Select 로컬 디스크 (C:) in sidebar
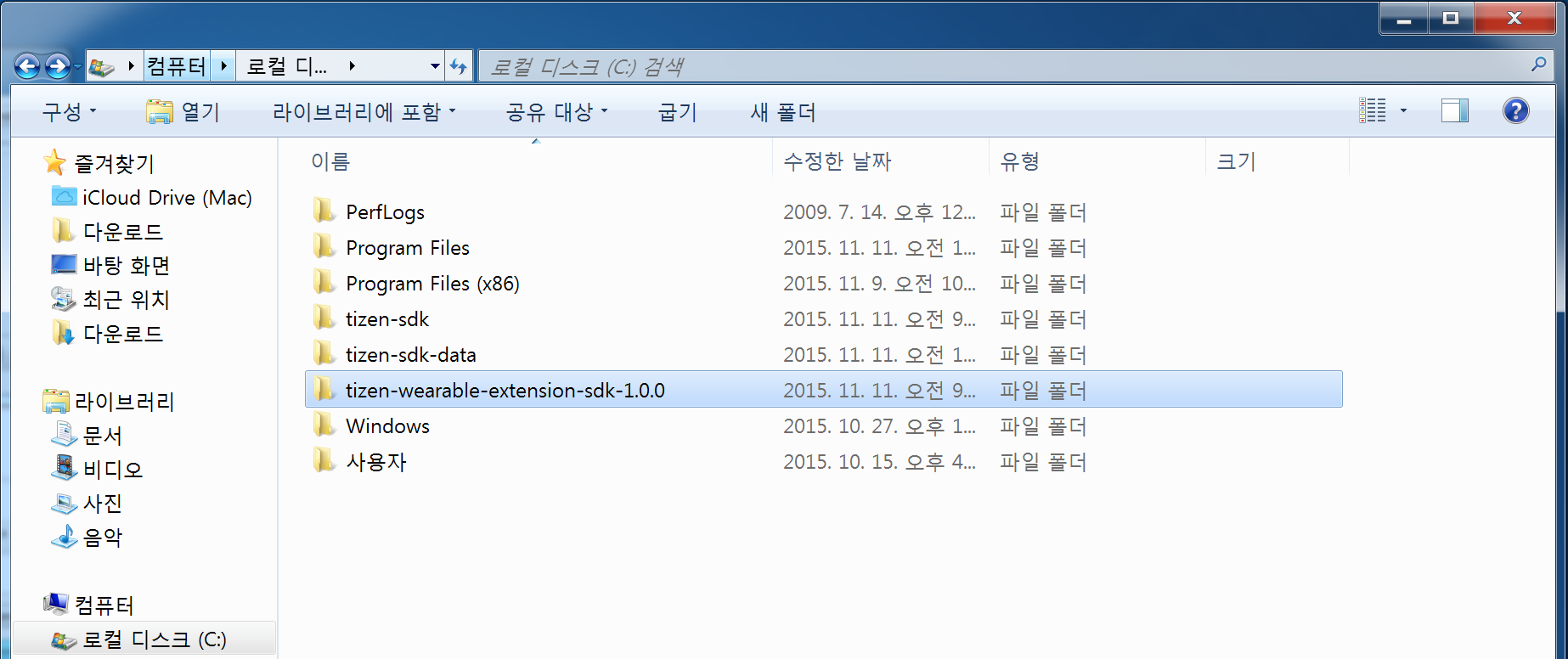The width and height of the screenshot is (1568, 659). point(144,639)
